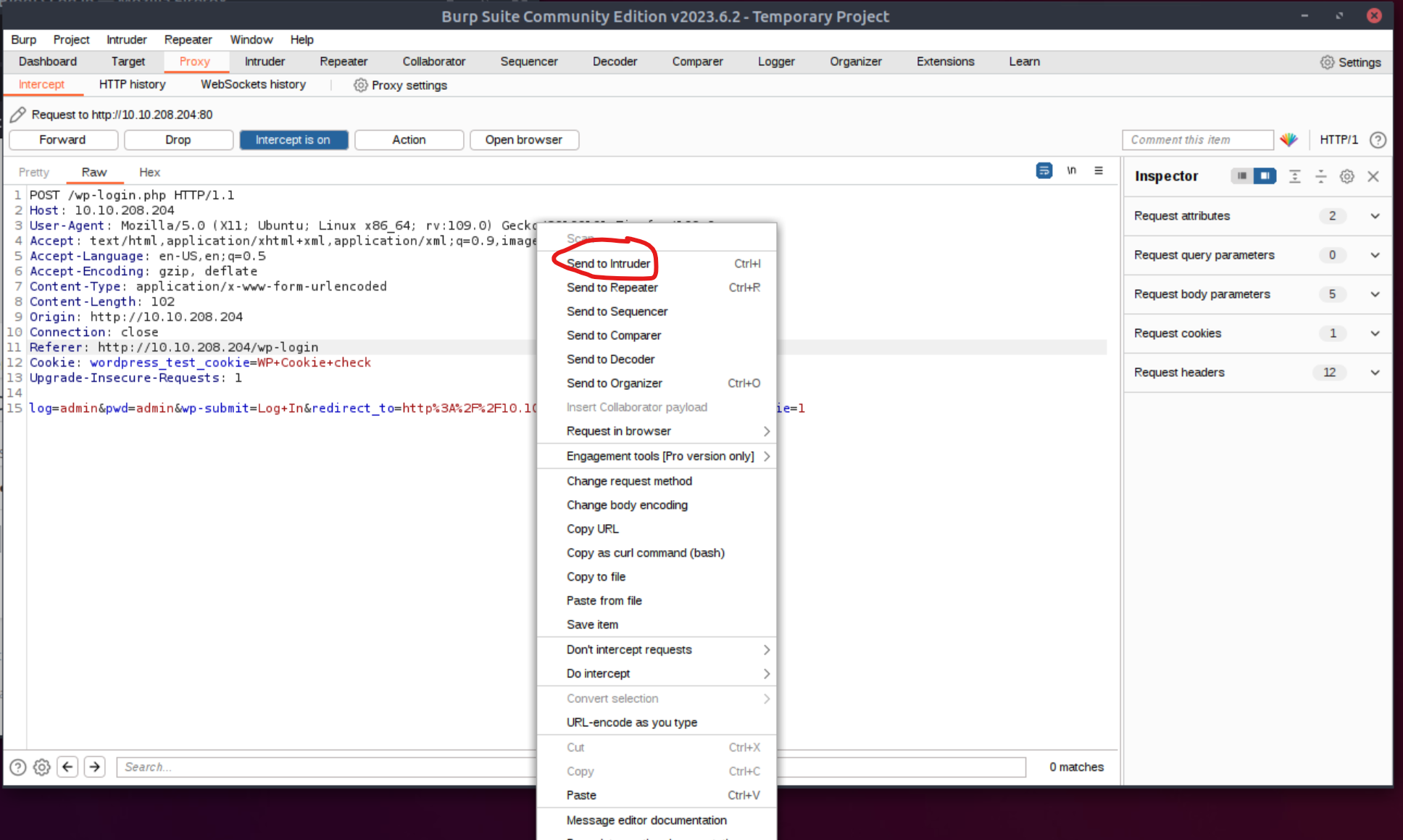This screenshot has height=840, width=1403.
Task: Click the Comment this item field
Action: [x=1197, y=140]
